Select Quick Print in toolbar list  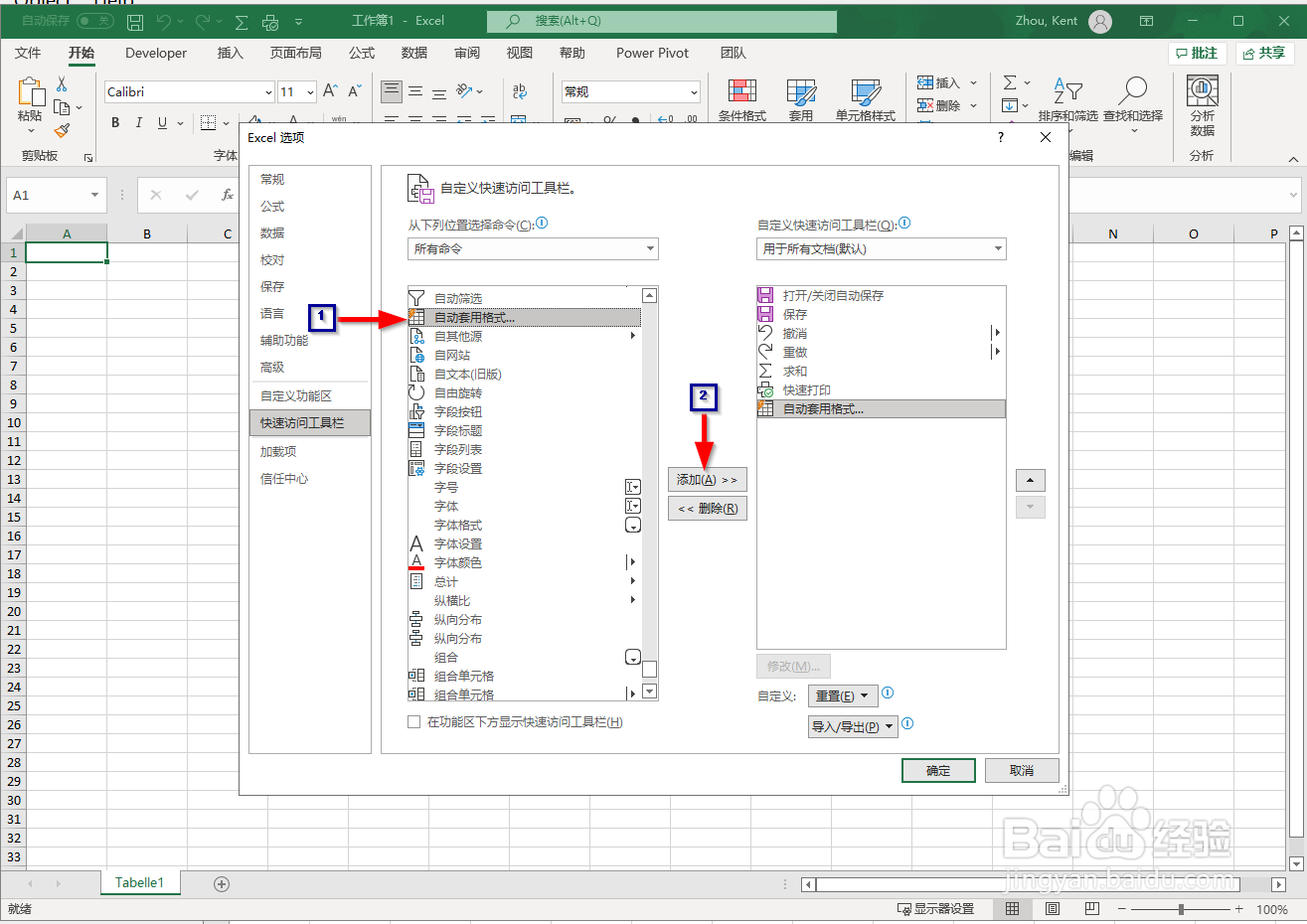point(882,389)
